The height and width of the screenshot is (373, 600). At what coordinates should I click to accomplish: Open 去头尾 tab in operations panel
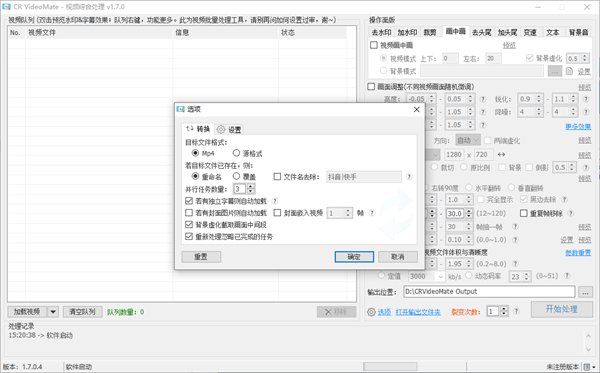click(x=481, y=33)
